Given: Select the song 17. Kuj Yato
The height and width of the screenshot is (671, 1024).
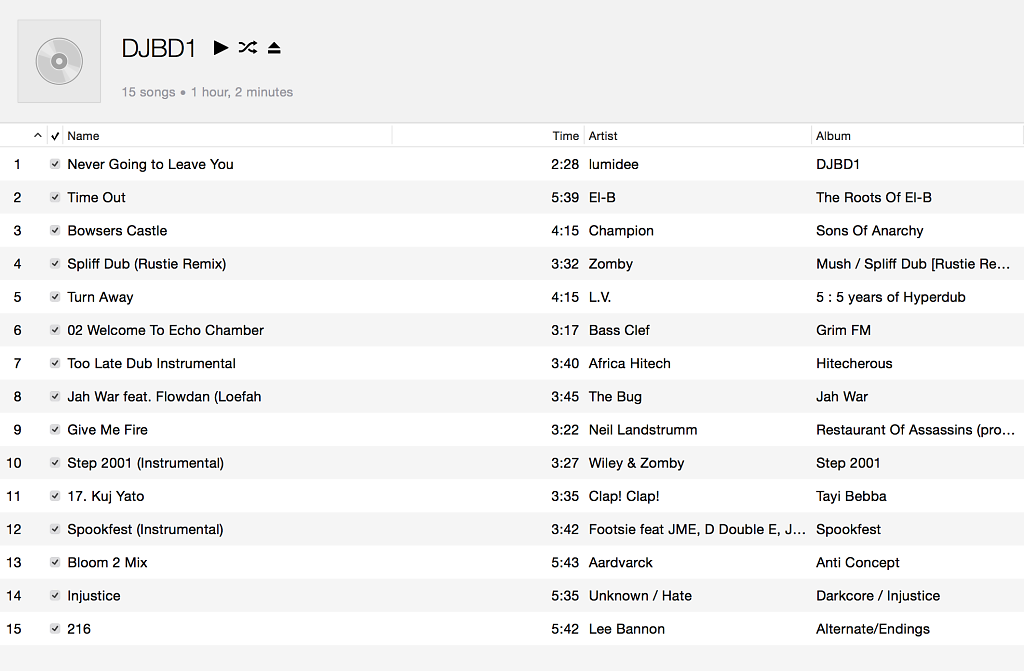Looking at the screenshot, I should pyautogui.click(x=106, y=496).
